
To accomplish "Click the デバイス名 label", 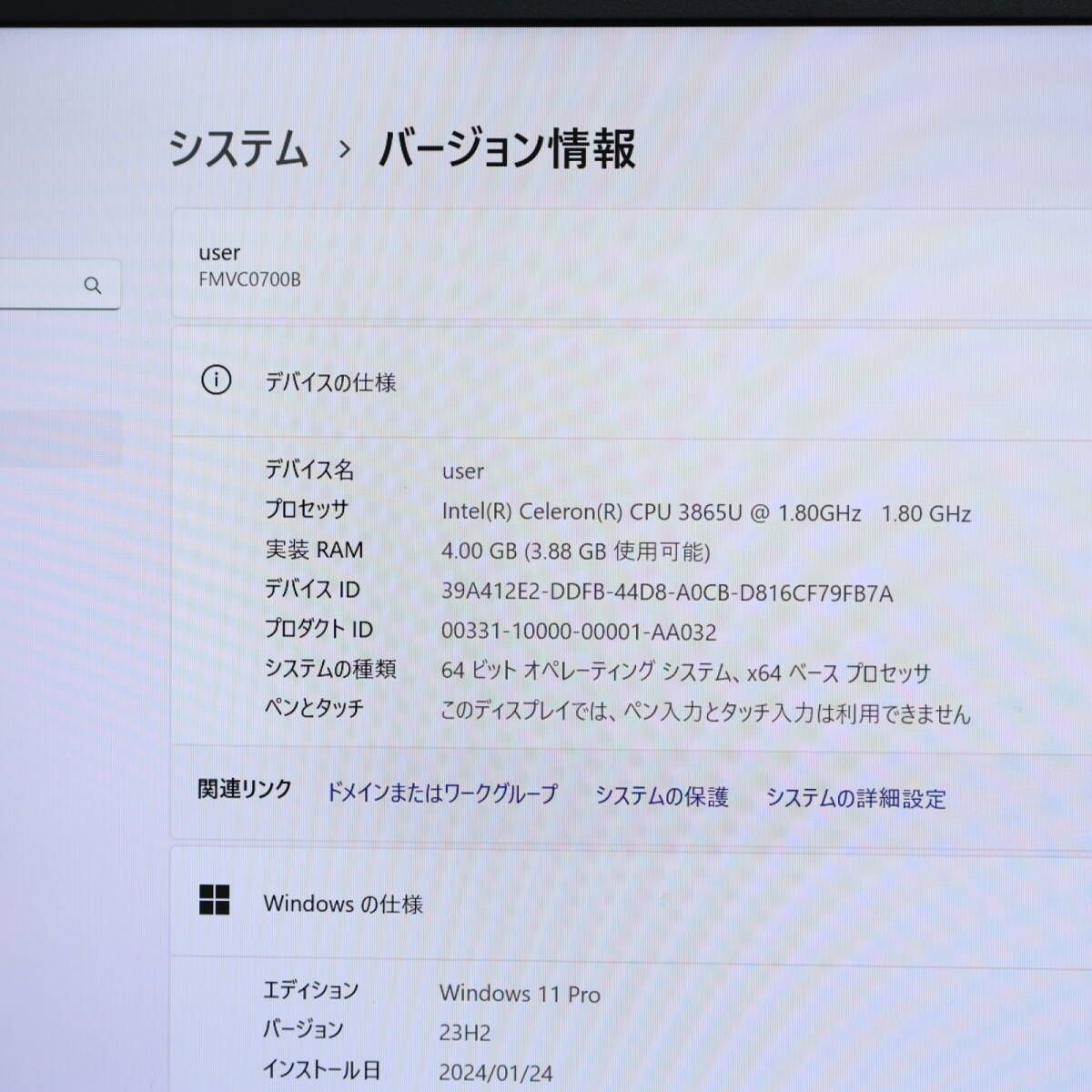I will tap(309, 470).
